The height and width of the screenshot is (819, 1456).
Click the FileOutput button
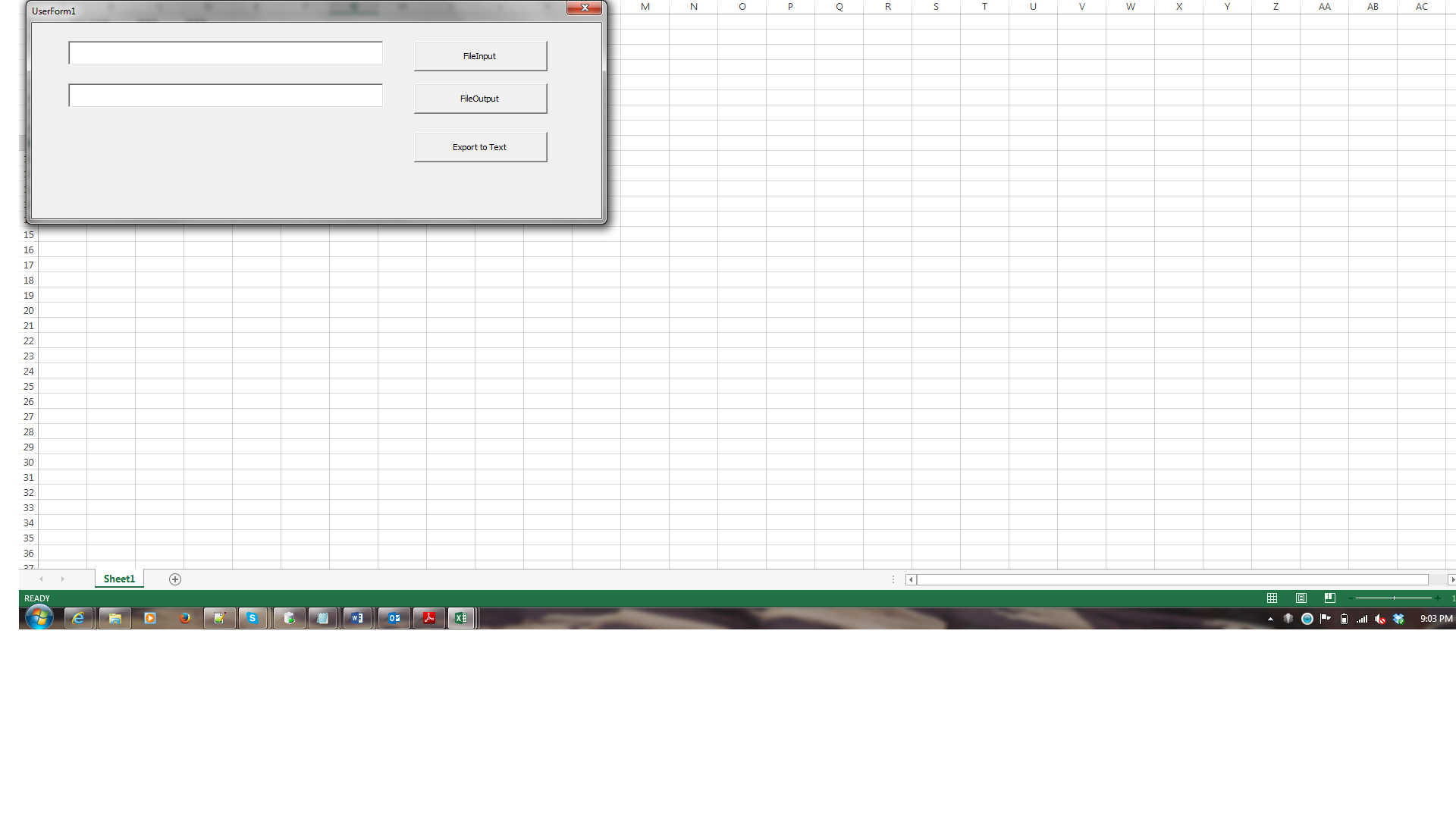(479, 98)
